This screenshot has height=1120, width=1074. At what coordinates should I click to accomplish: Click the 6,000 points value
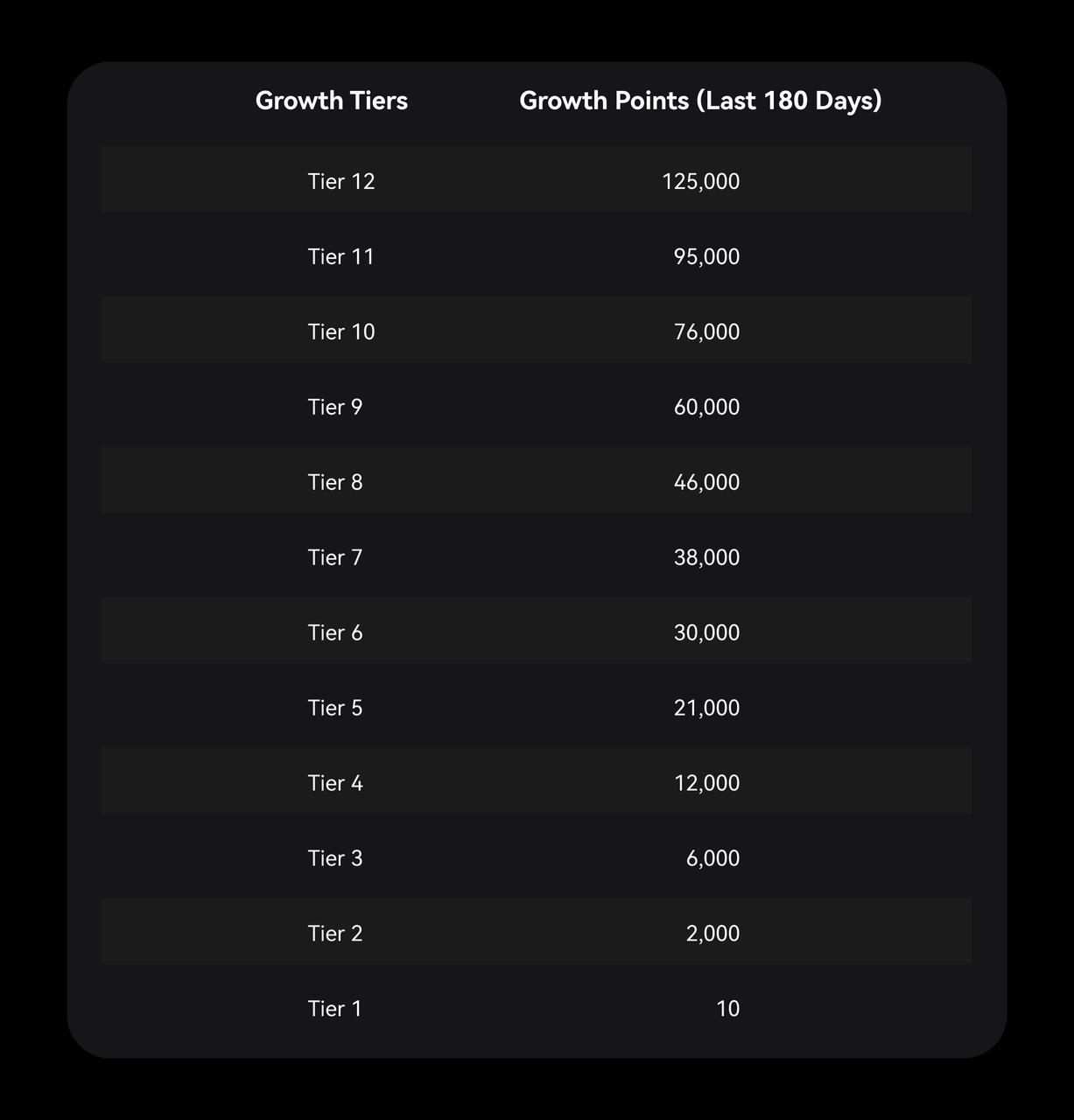[712, 858]
